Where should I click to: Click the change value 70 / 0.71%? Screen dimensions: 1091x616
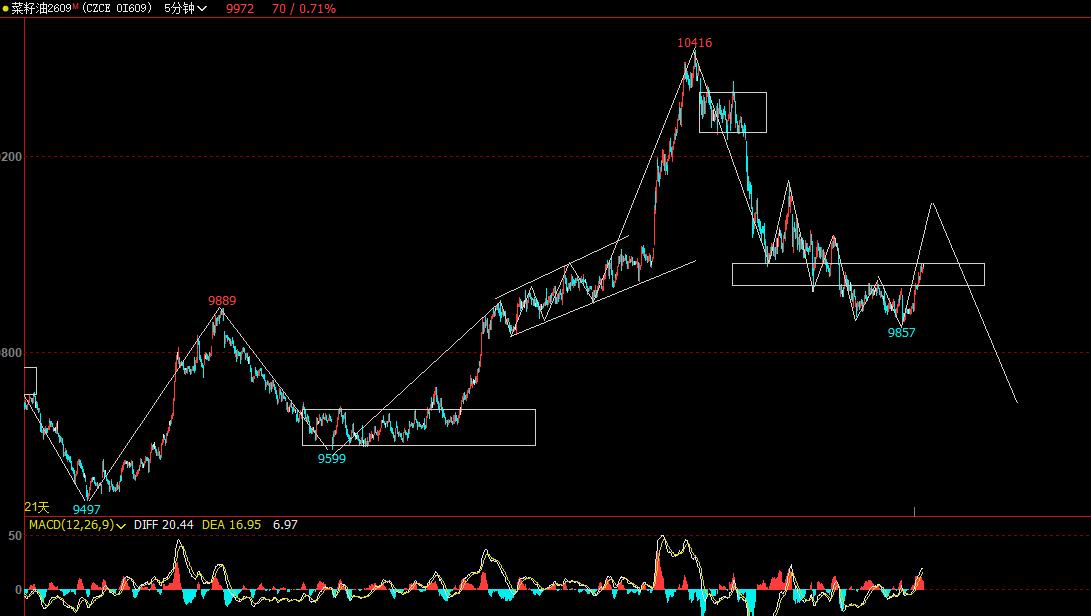point(304,8)
